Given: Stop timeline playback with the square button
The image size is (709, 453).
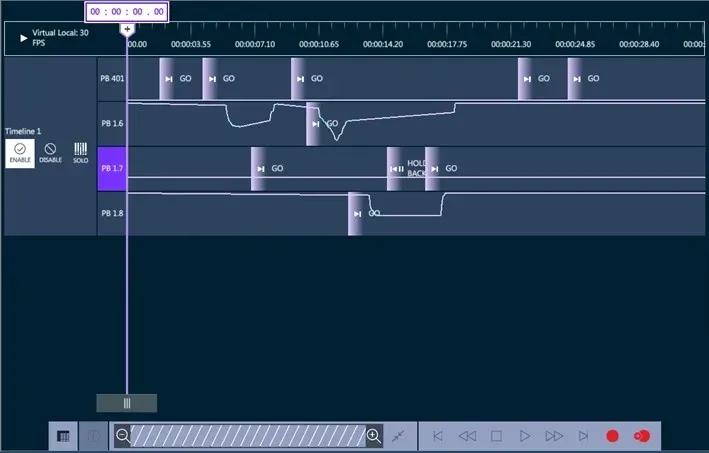Looking at the screenshot, I should pos(496,436).
